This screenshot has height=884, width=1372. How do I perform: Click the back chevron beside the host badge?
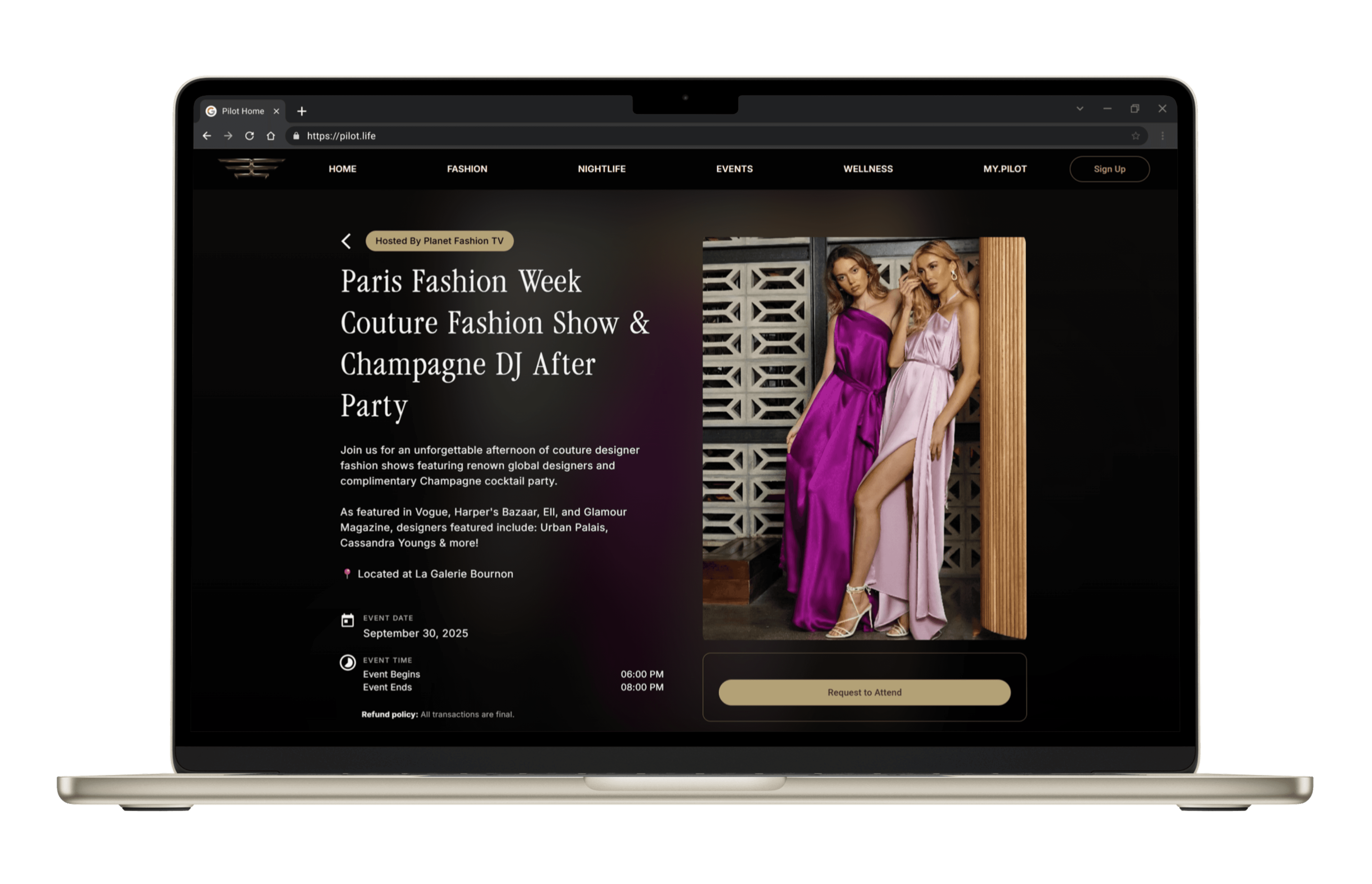346,241
